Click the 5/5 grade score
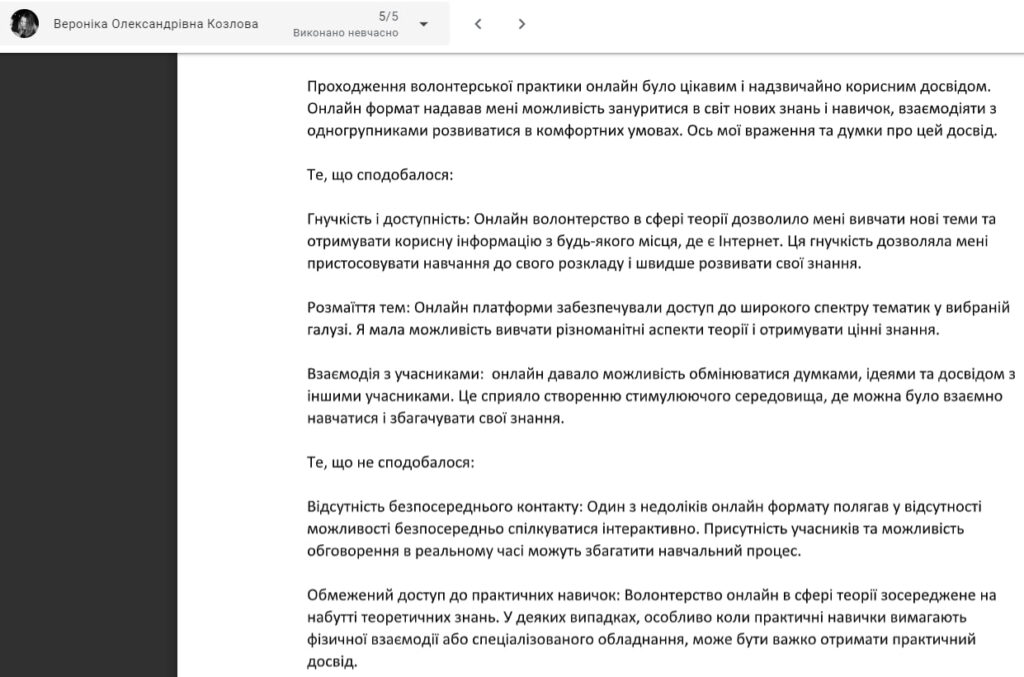The image size is (1024, 677). pyautogui.click(x=387, y=16)
